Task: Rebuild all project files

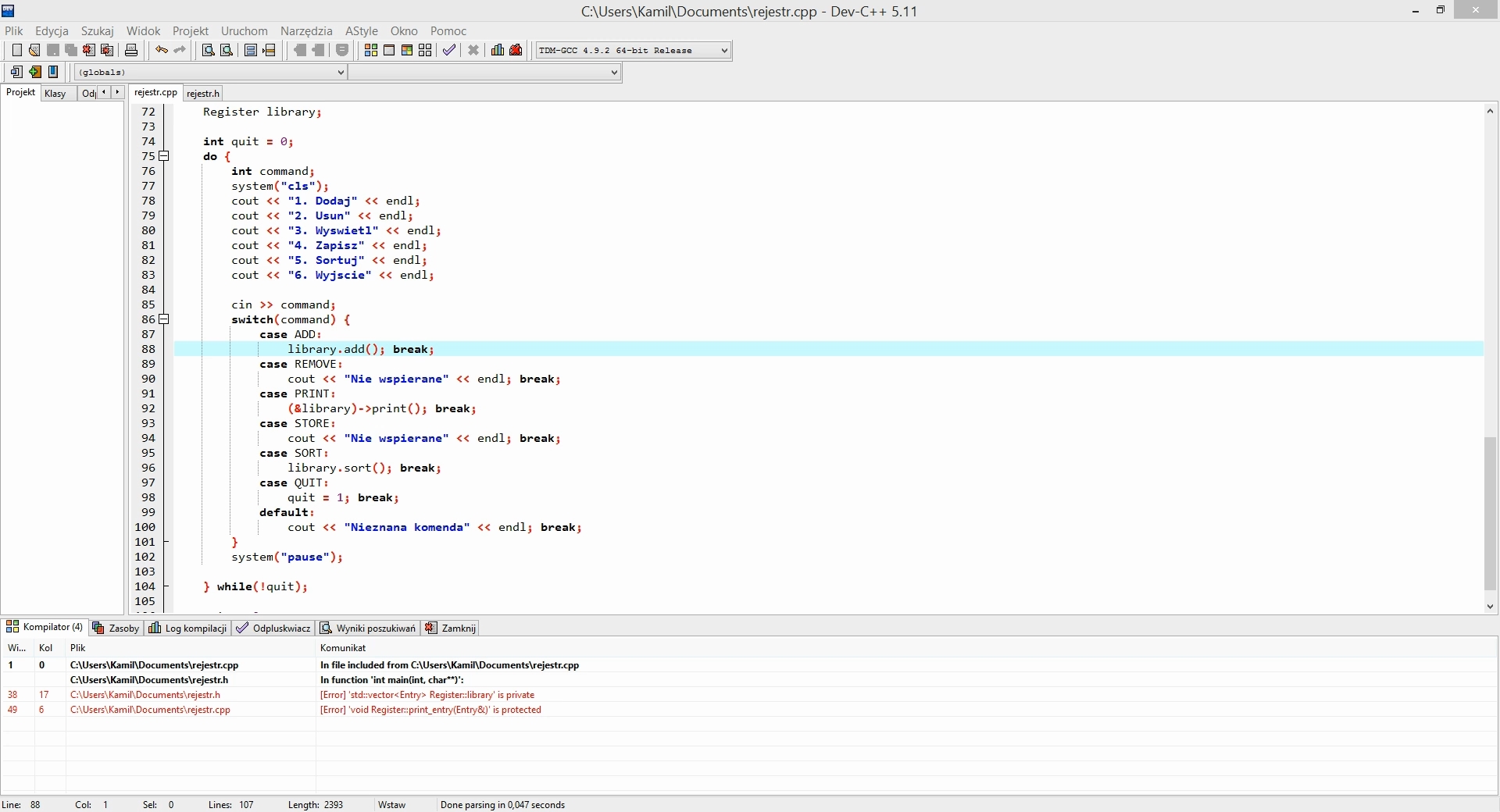Action: pyautogui.click(x=425, y=50)
